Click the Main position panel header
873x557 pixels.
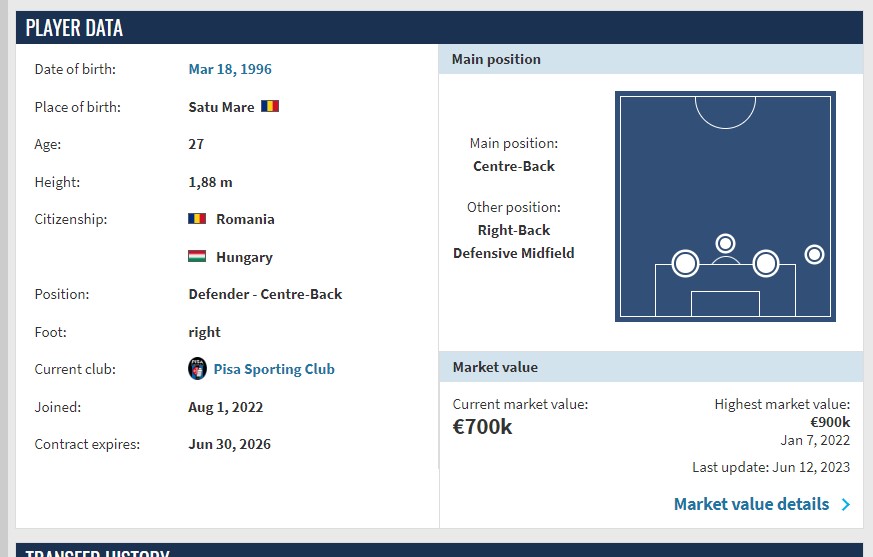[x=496, y=59]
